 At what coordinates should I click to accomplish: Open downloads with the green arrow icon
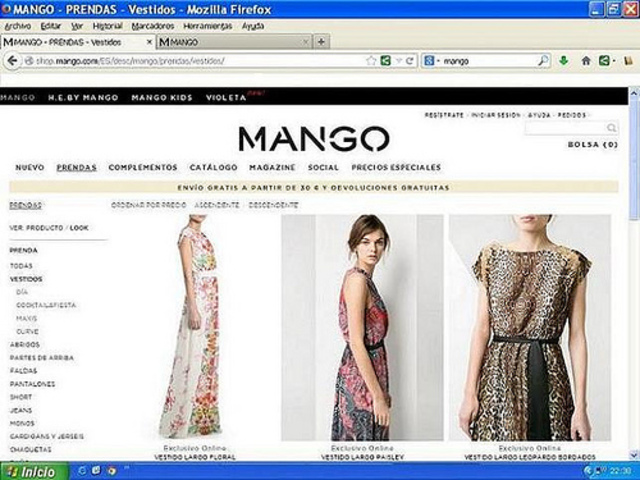point(564,61)
